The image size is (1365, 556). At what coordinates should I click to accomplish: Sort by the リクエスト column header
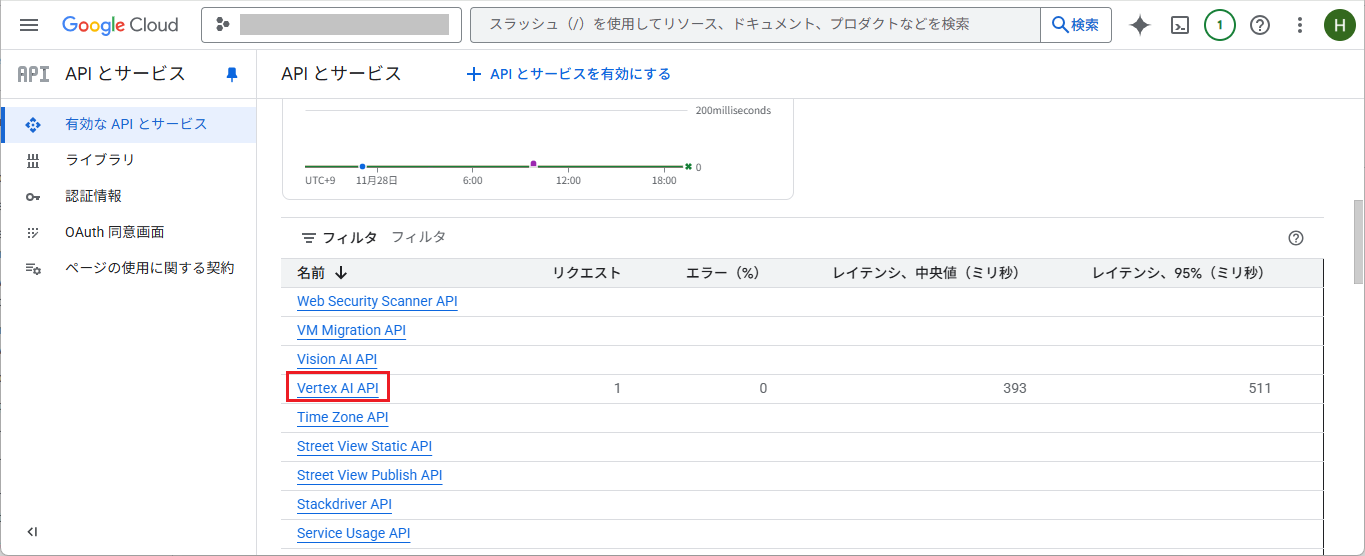[586, 272]
